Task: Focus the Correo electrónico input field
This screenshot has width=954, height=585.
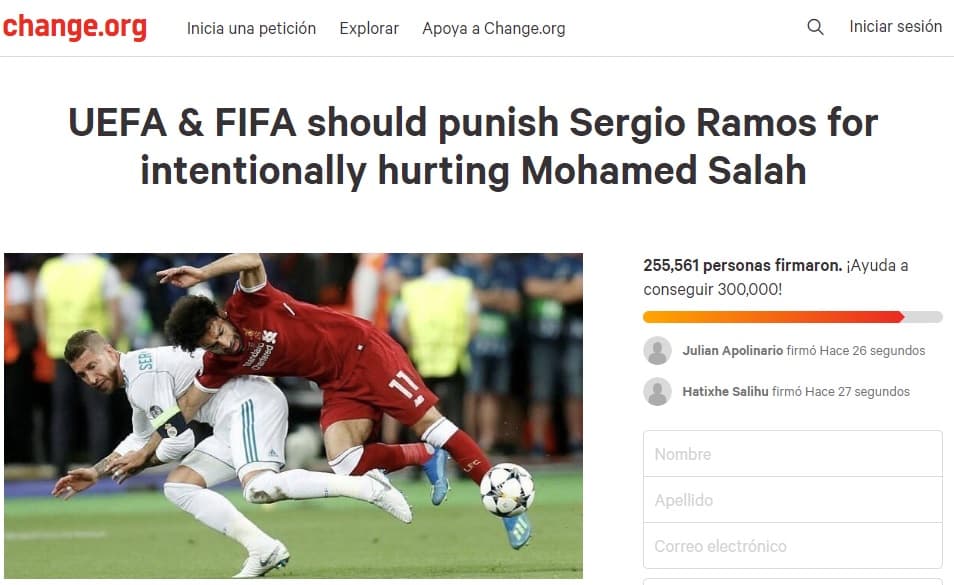Action: (x=793, y=546)
